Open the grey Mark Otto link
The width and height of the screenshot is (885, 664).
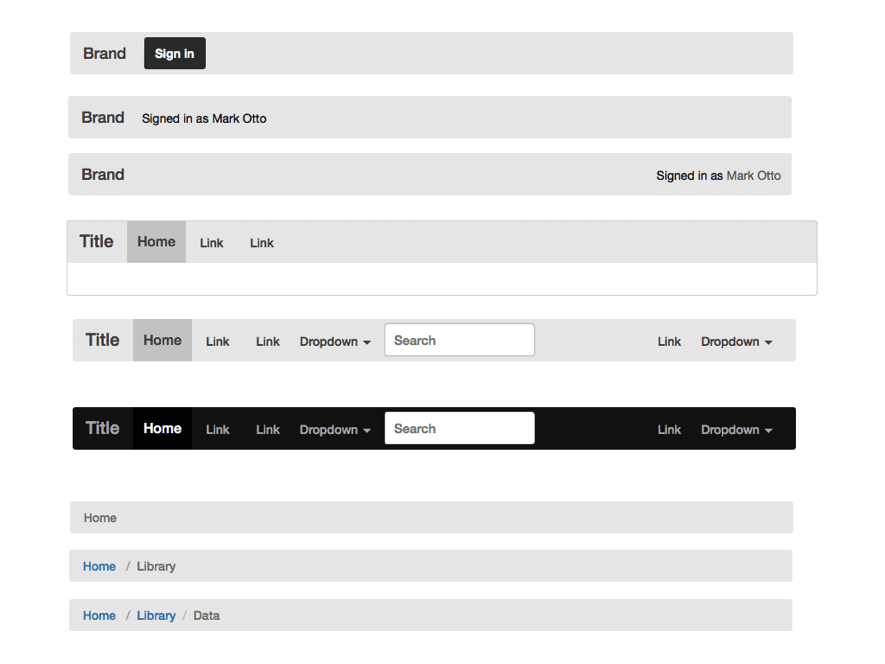click(753, 176)
